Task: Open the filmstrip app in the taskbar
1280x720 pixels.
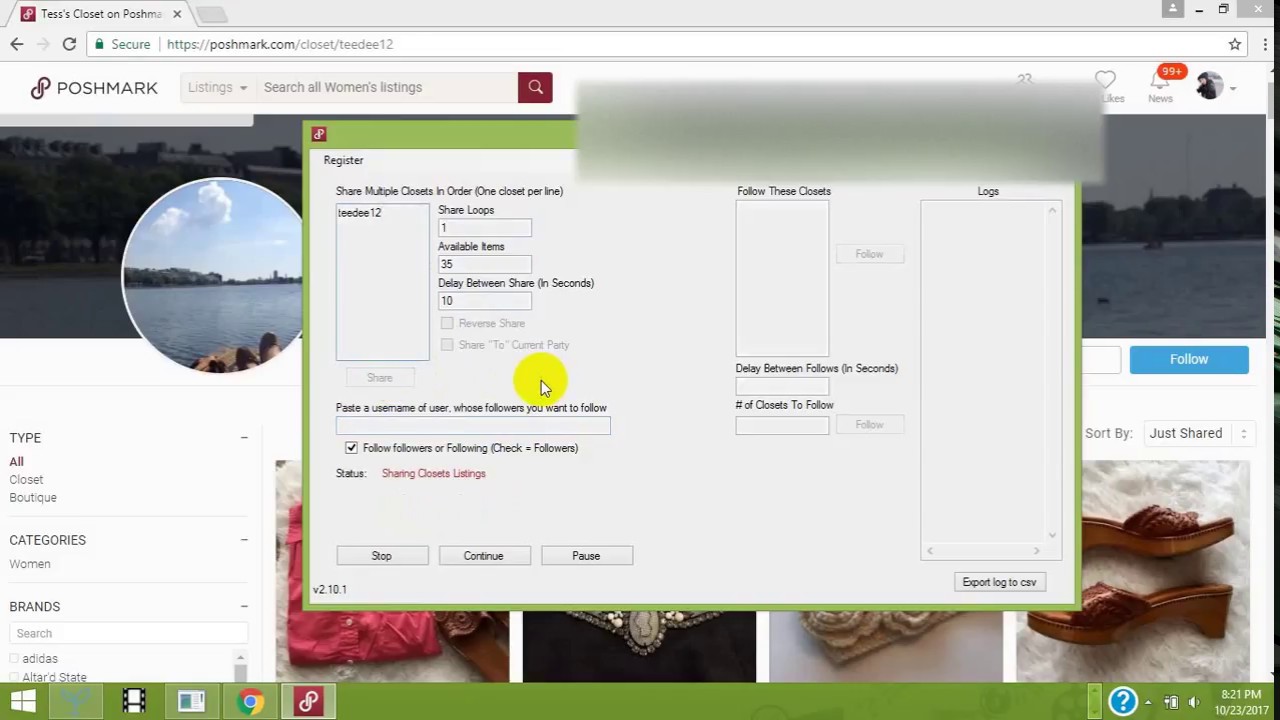Action: click(134, 701)
